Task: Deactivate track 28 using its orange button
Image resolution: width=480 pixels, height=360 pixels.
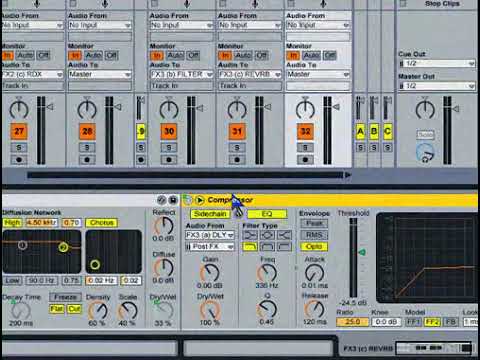Action: [x=87, y=131]
